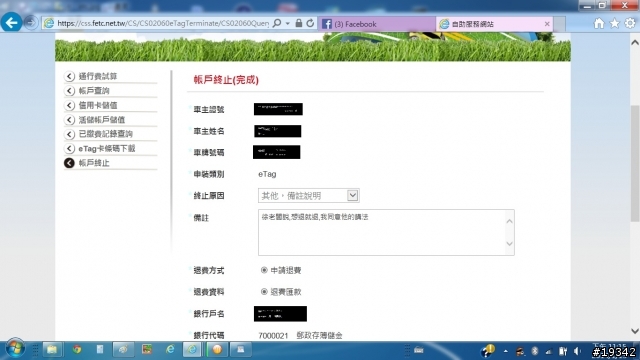Open 信用卡儲值 in sidebar
The image size is (640, 360).
pos(98,105)
